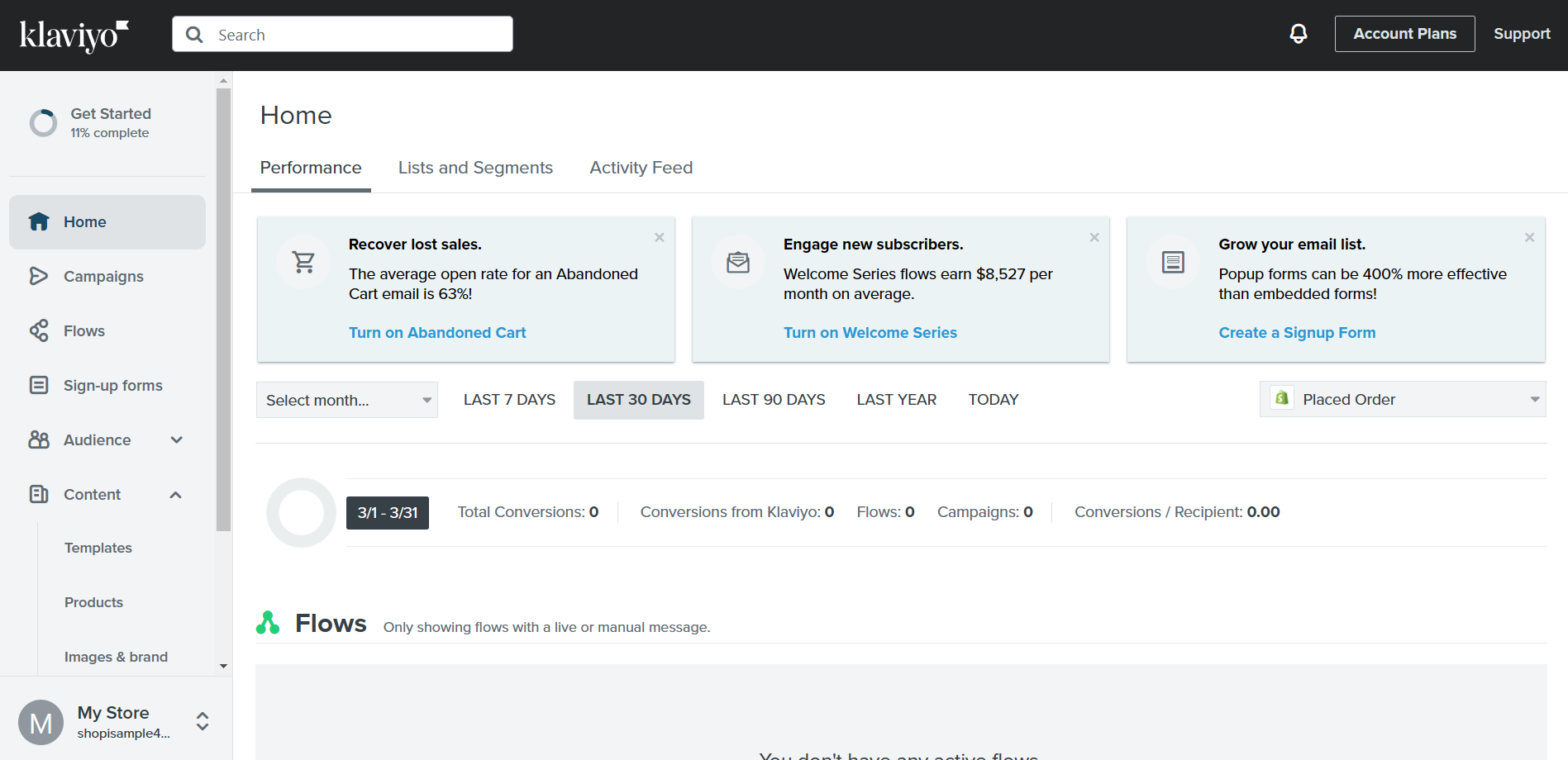Click the search magnifier icon
Screen dimensions: 1568x760
194,35
